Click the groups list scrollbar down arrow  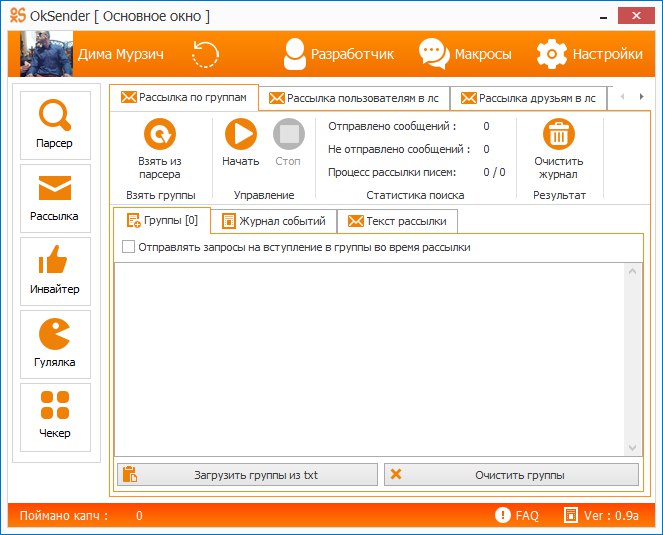tap(633, 447)
